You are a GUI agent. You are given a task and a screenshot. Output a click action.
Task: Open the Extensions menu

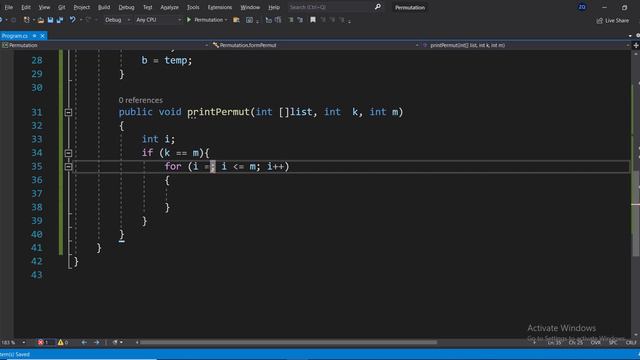pyautogui.click(x=220, y=7)
